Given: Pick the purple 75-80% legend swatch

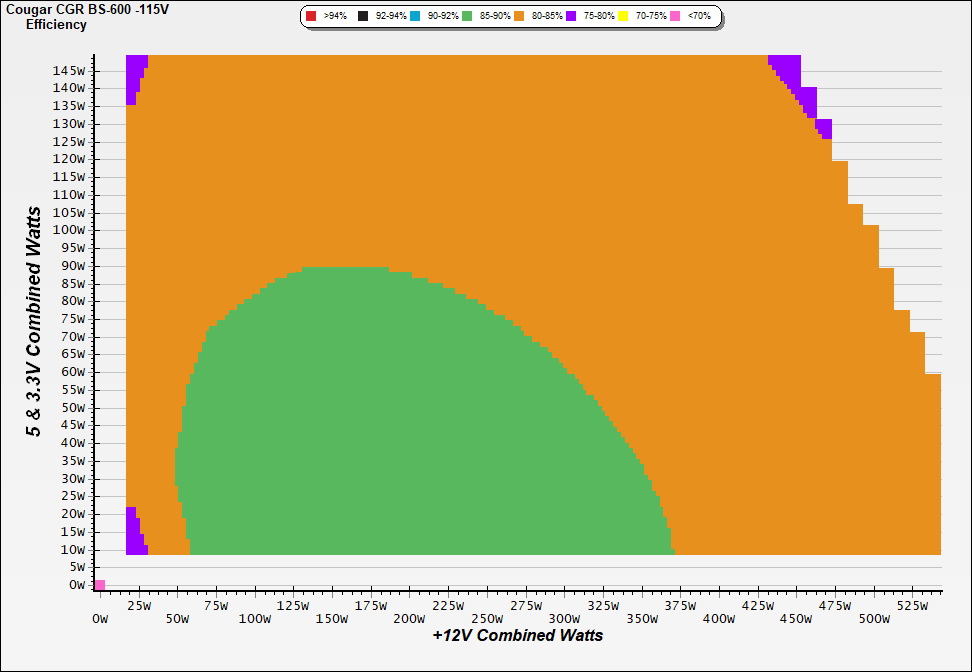Looking at the screenshot, I should [571, 17].
